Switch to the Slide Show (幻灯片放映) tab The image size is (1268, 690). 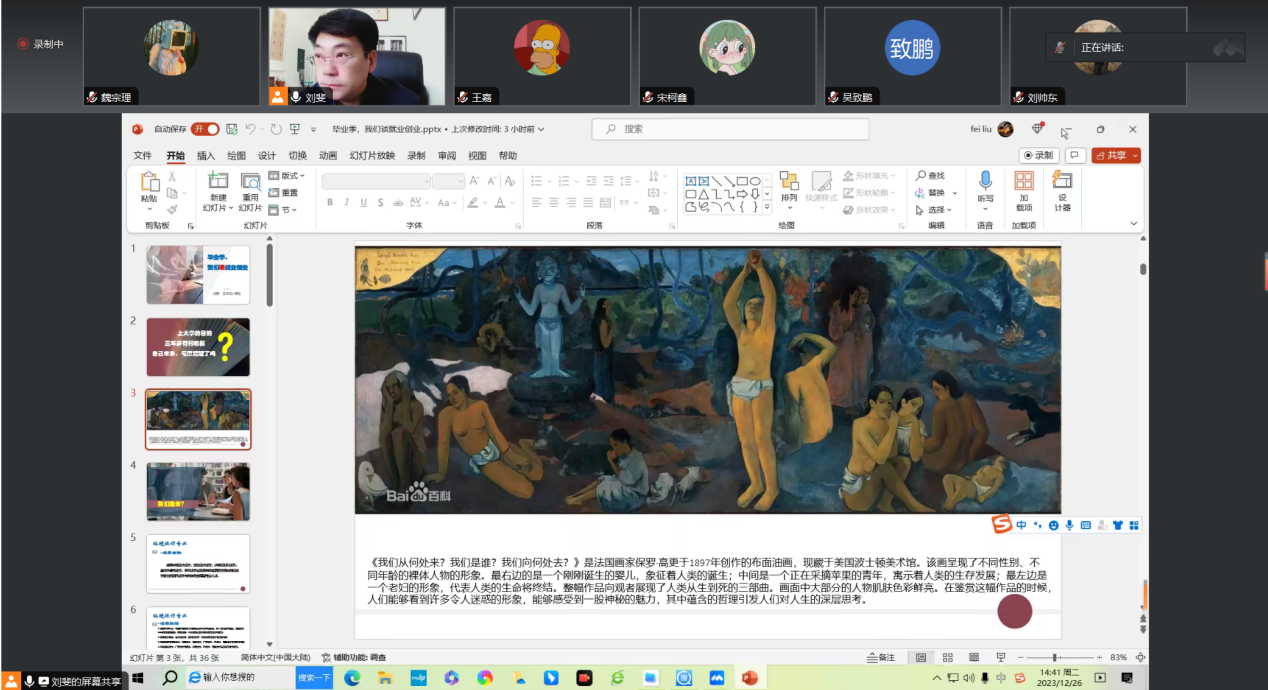[x=372, y=156]
